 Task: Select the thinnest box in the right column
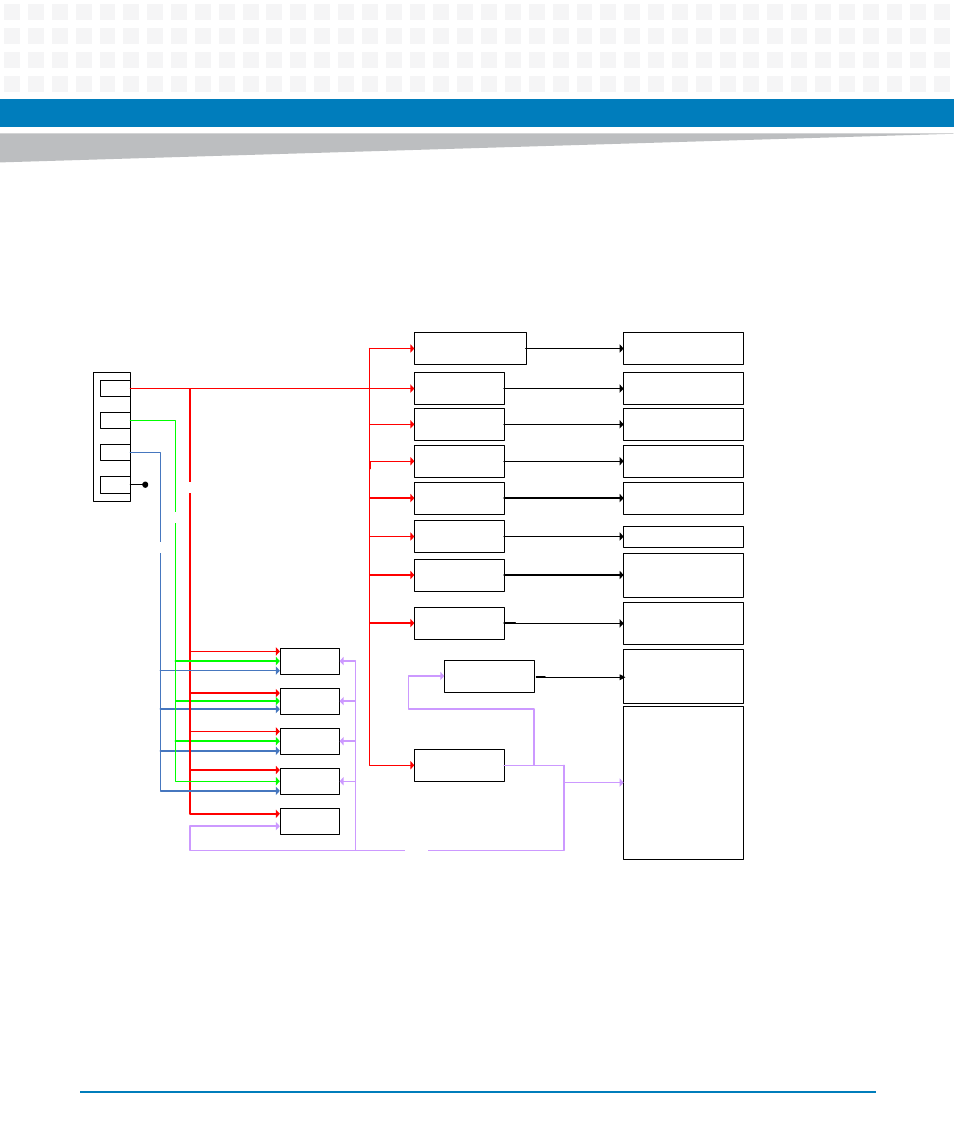683,537
